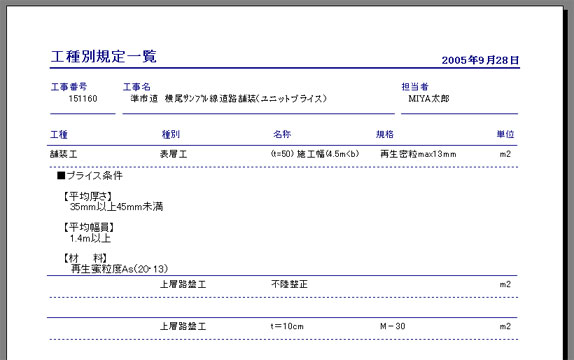Image resolution: width=574 pixels, height=360 pixels.
Task: Select the construction name text with ユニットプライス
Action: click(228, 99)
